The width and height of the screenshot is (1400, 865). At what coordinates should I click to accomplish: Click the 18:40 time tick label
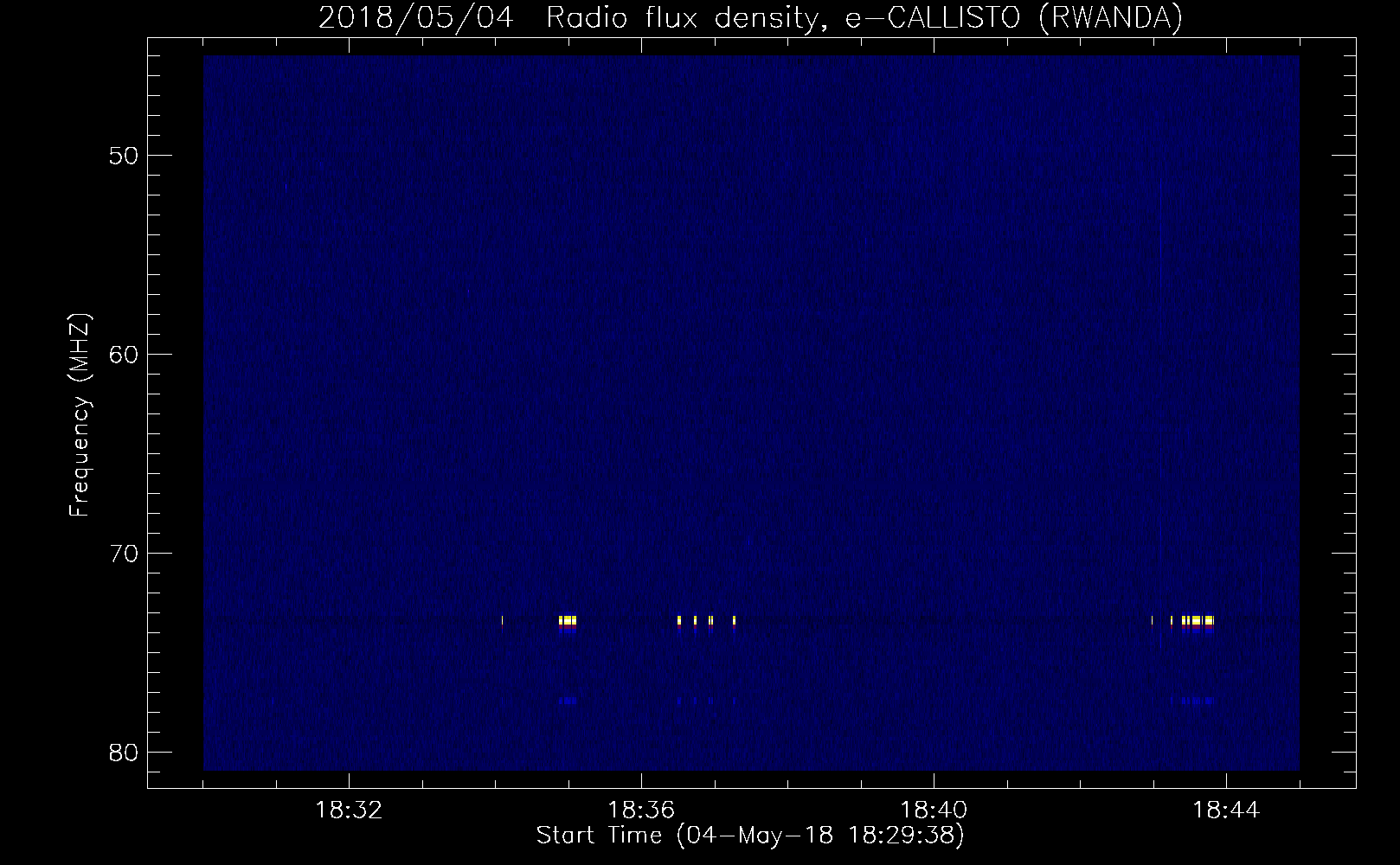click(x=934, y=811)
